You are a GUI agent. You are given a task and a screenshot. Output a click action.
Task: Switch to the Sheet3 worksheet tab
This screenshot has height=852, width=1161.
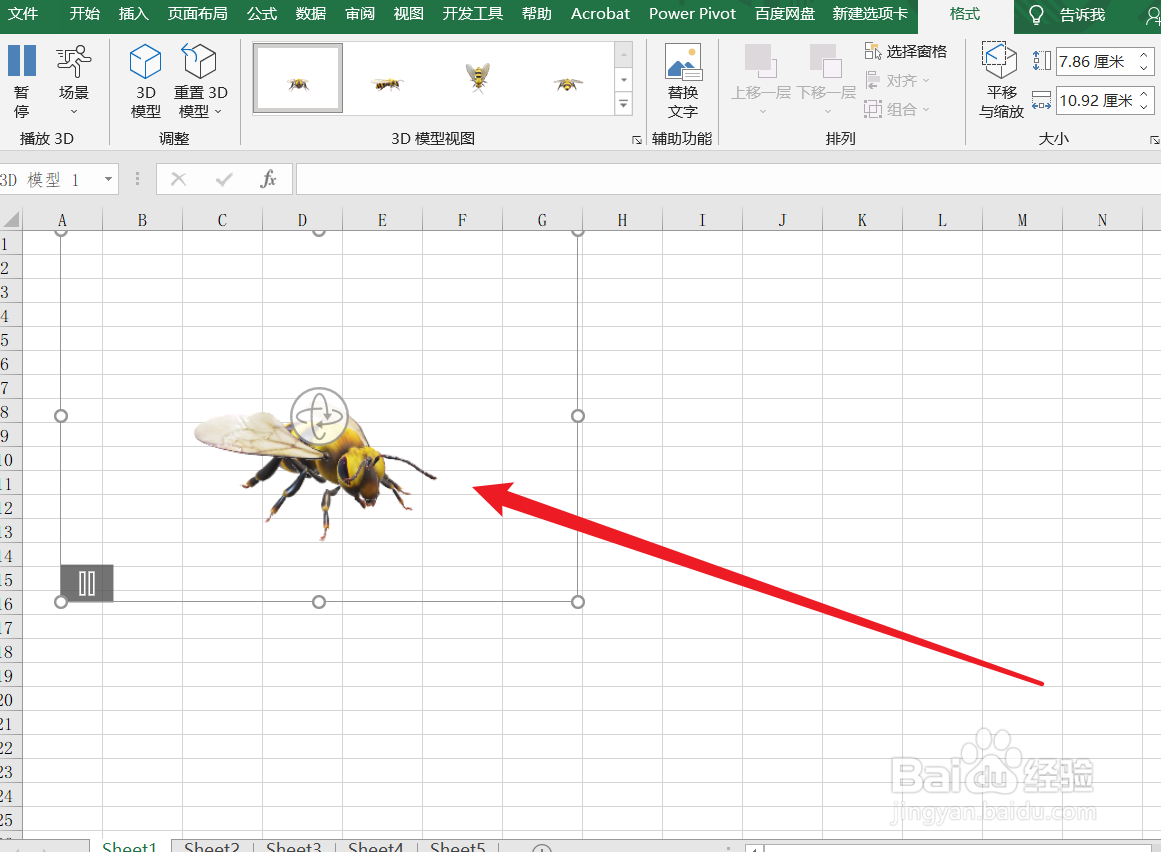293,845
